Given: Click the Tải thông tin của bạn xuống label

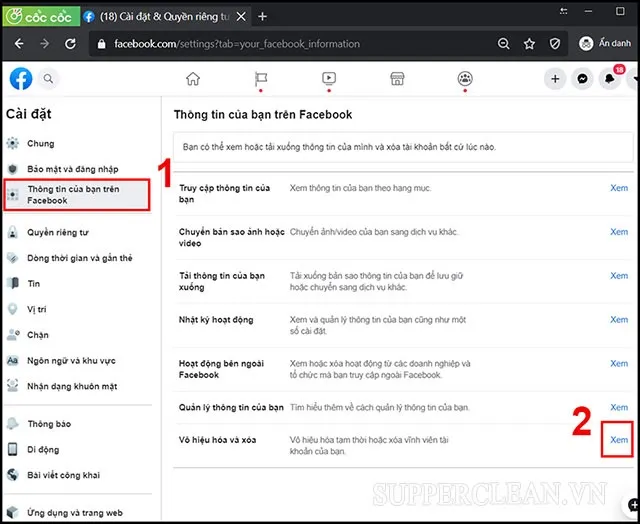Looking at the screenshot, I should pos(222,282).
